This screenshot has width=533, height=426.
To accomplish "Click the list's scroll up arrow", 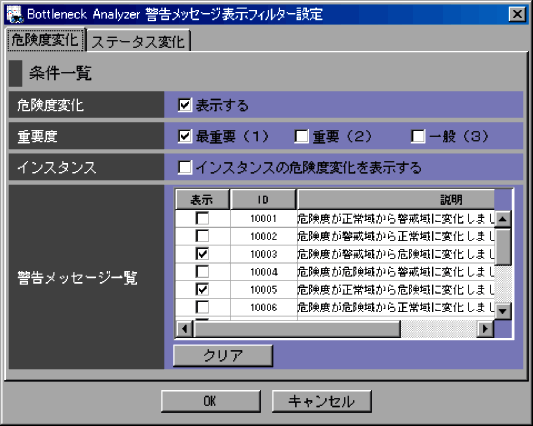I will [x=503, y=219].
